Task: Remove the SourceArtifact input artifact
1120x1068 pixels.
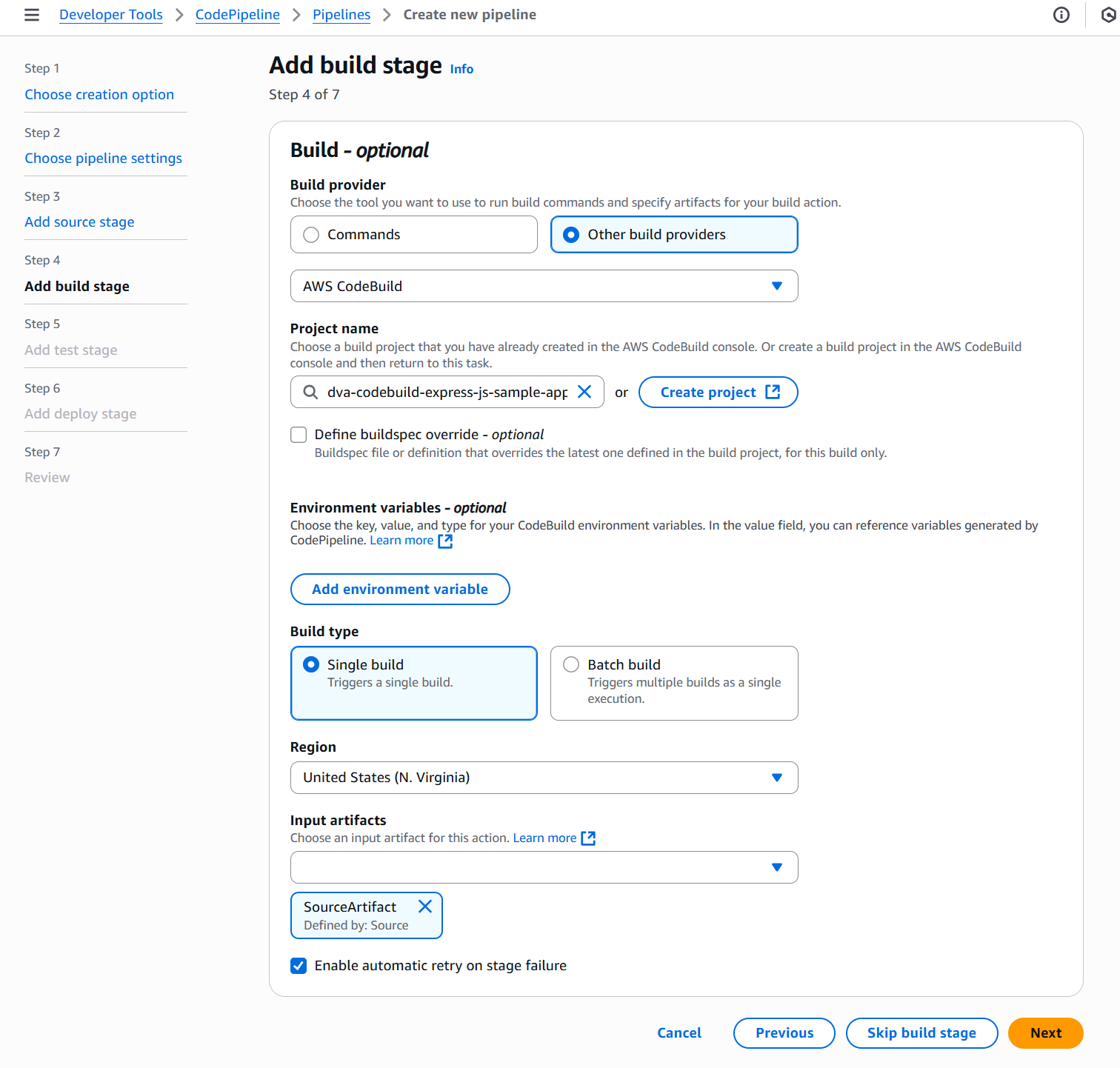Action: [x=425, y=907]
